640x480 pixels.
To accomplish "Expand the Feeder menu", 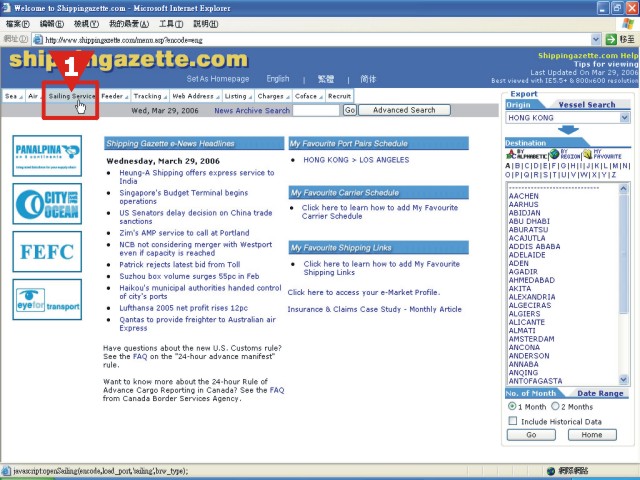I will [115, 96].
